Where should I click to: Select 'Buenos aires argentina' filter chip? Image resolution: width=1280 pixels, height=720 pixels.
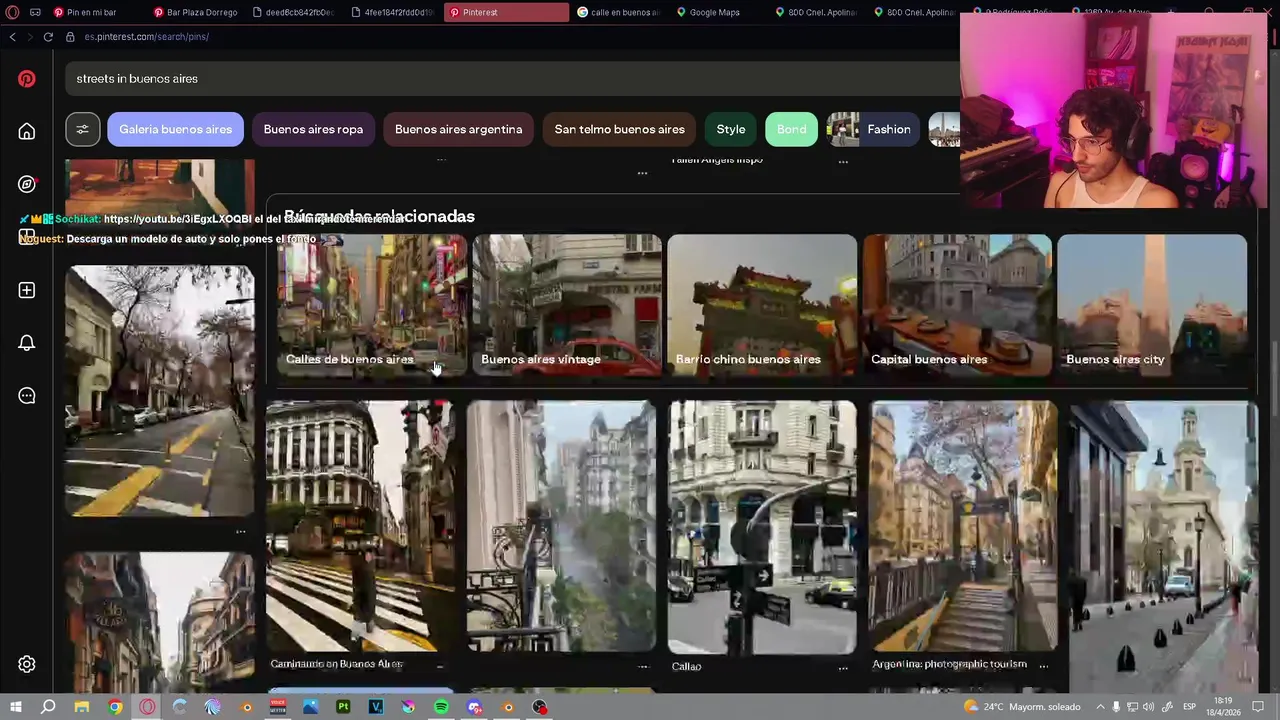458,129
